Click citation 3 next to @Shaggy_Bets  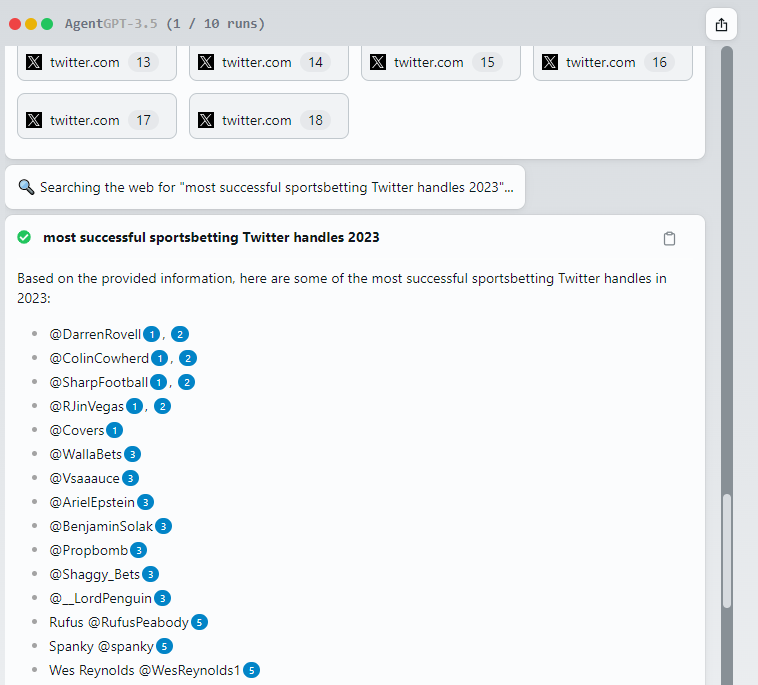click(150, 574)
